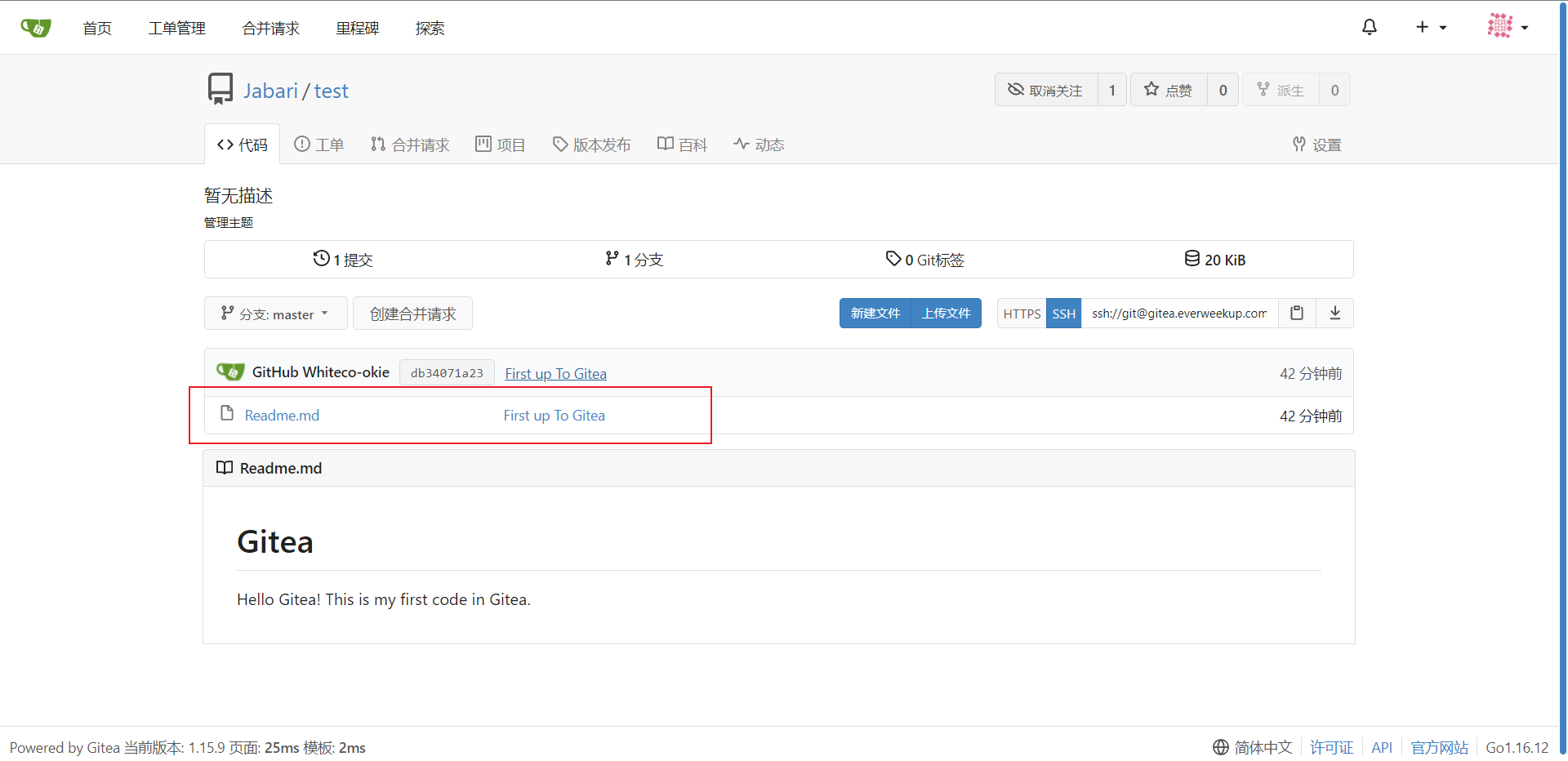Click the 派生 fork button

pyautogui.click(x=1281, y=90)
